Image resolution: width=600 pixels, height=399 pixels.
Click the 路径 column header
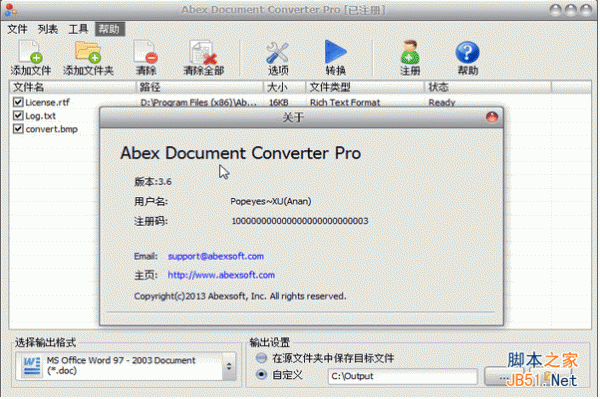point(200,87)
